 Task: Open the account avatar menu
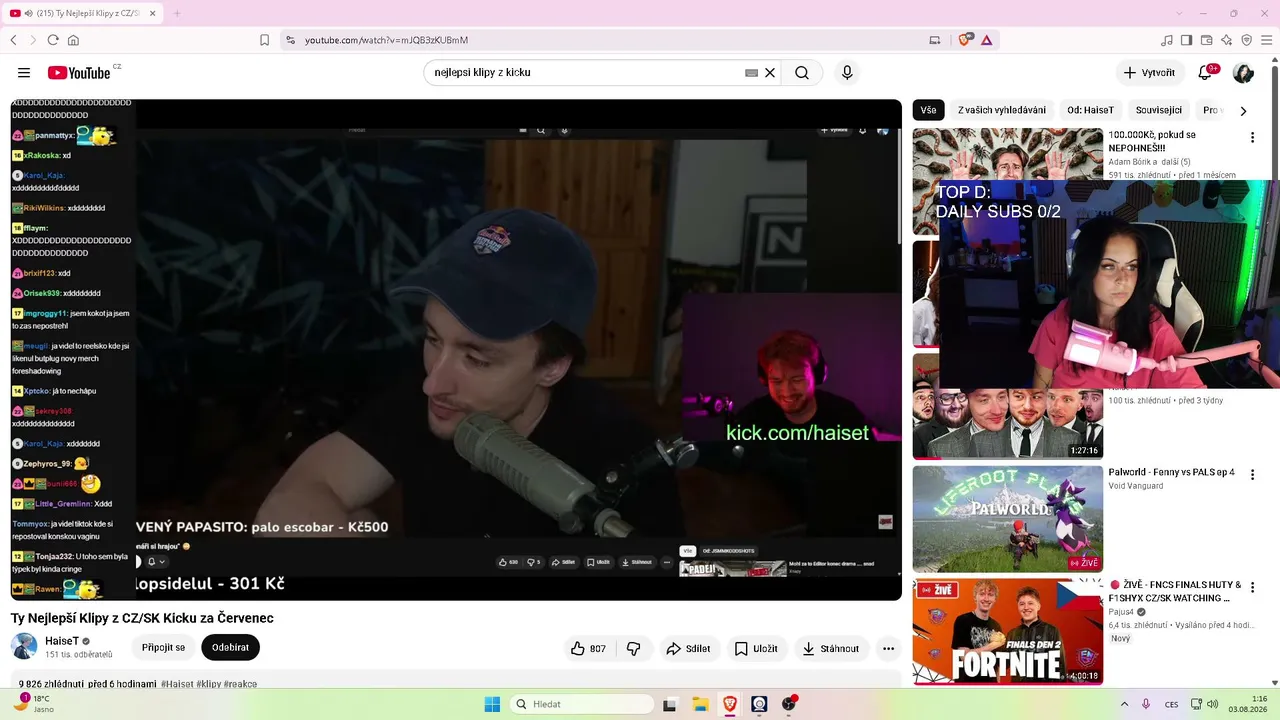tap(1243, 73)
